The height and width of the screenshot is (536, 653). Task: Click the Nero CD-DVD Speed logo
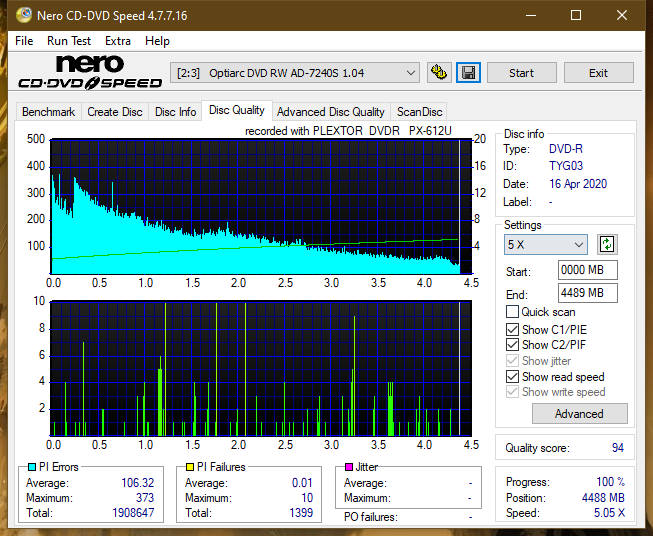90,72
